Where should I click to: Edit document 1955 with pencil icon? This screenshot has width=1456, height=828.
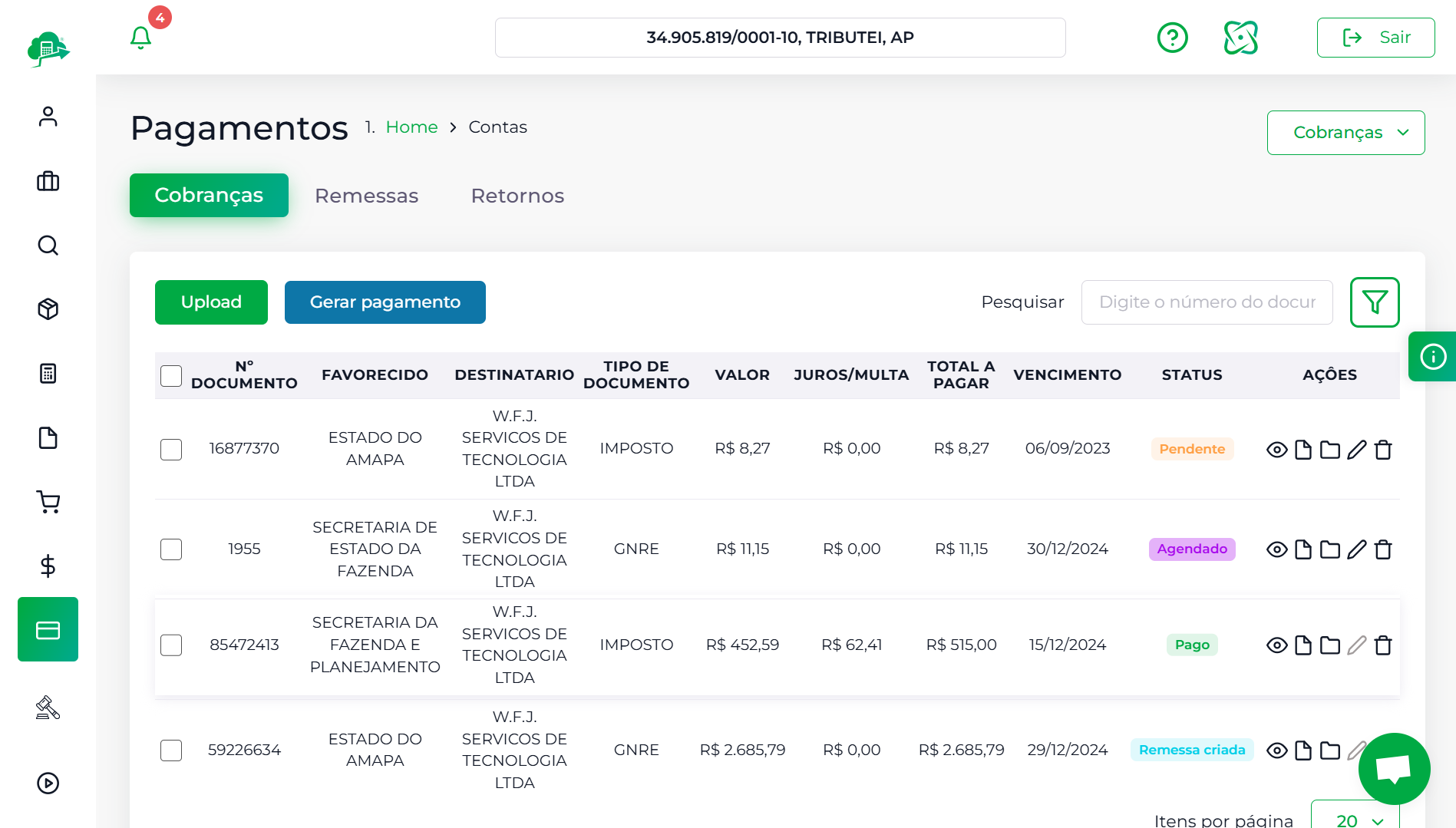pyautogui.click(x=1356, y=549)
